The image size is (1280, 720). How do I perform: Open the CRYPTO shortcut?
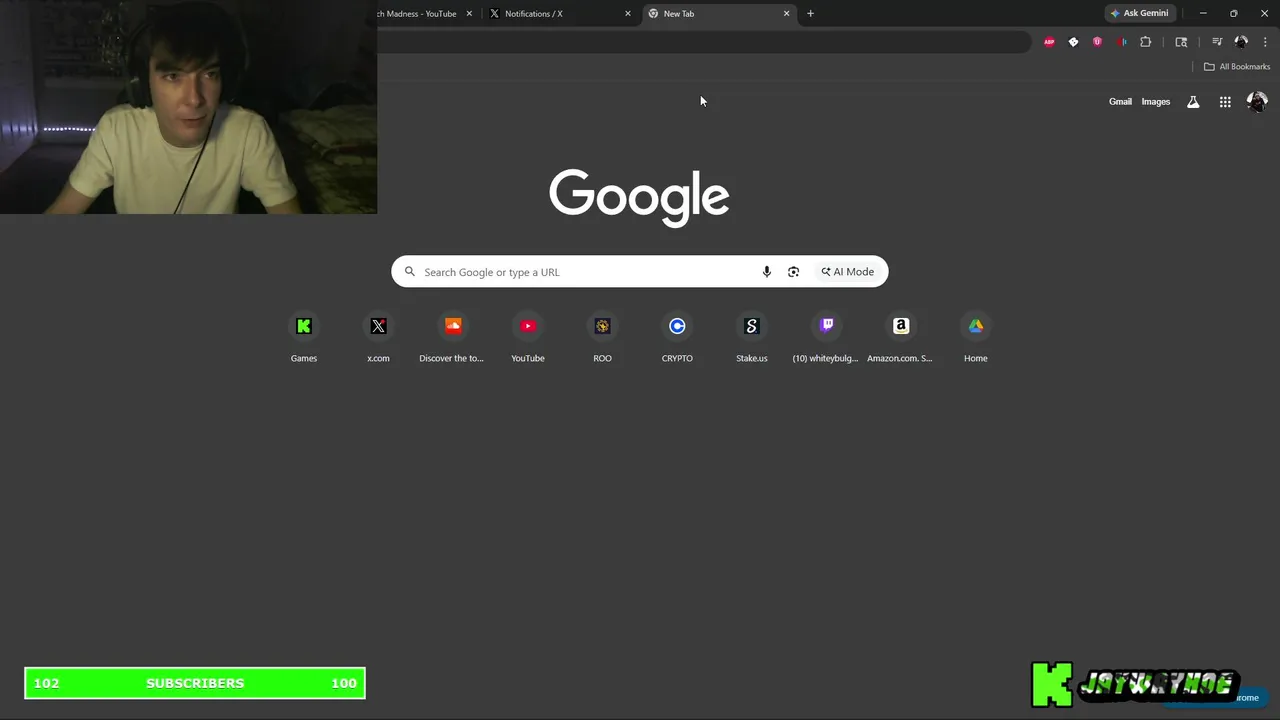tap(677, 337)
